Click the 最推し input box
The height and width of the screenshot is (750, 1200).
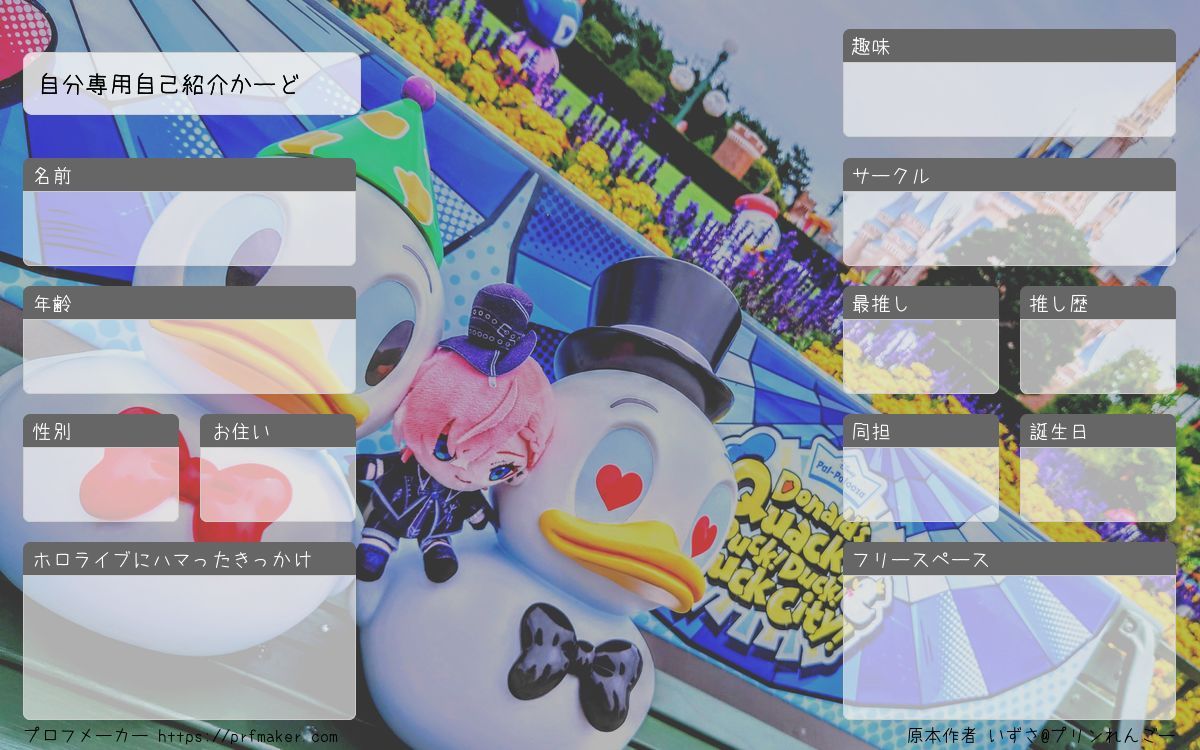[921, 356]
